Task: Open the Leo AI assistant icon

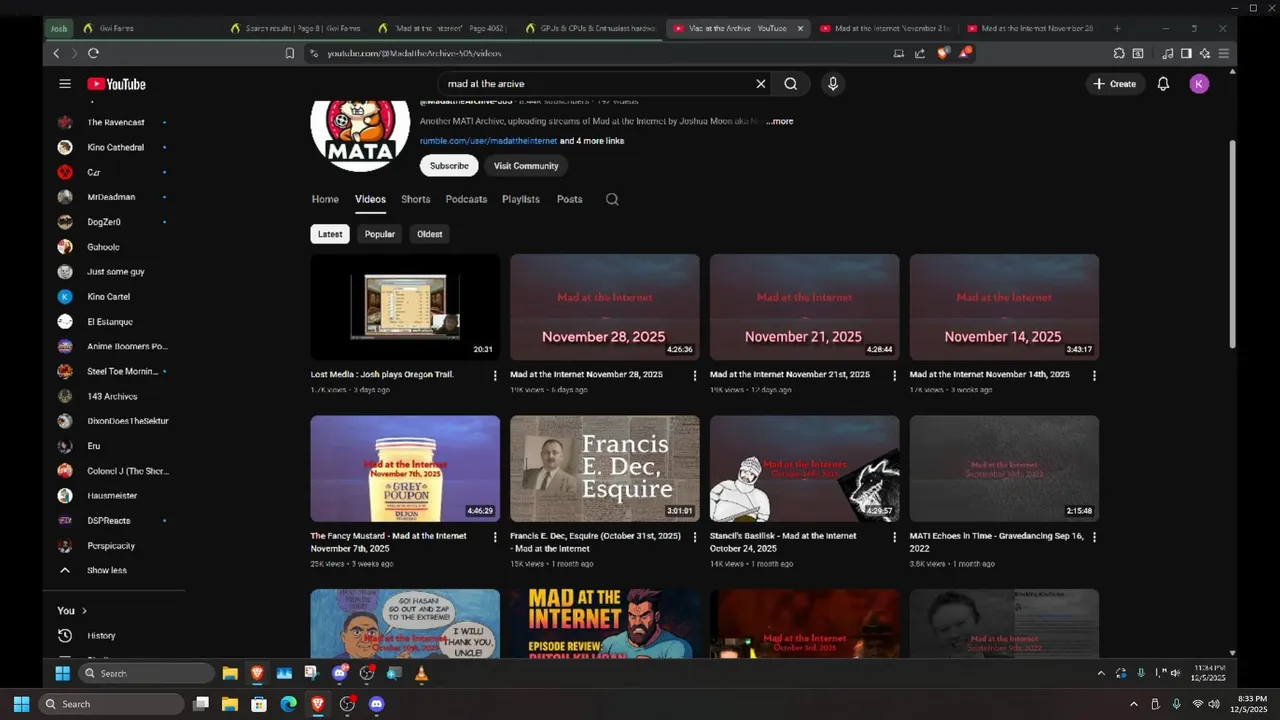Action: tap(1205, 53)
